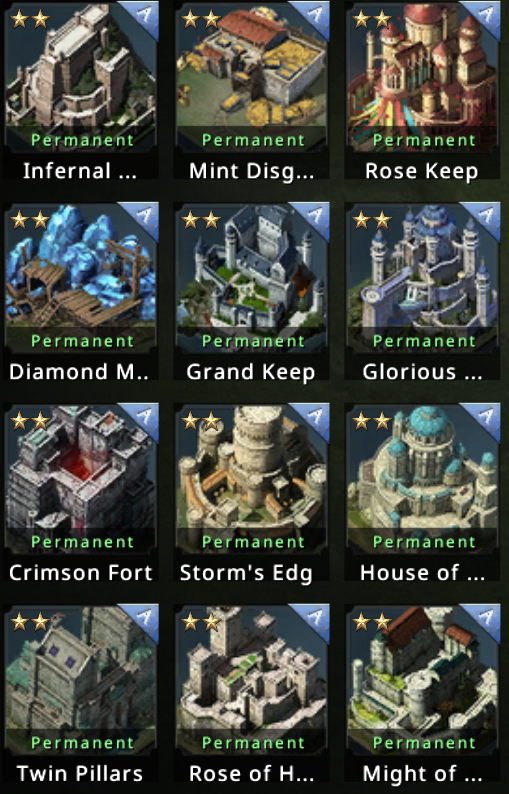Choose the Glorious ... blue-domed castle skin

[422, 277]
